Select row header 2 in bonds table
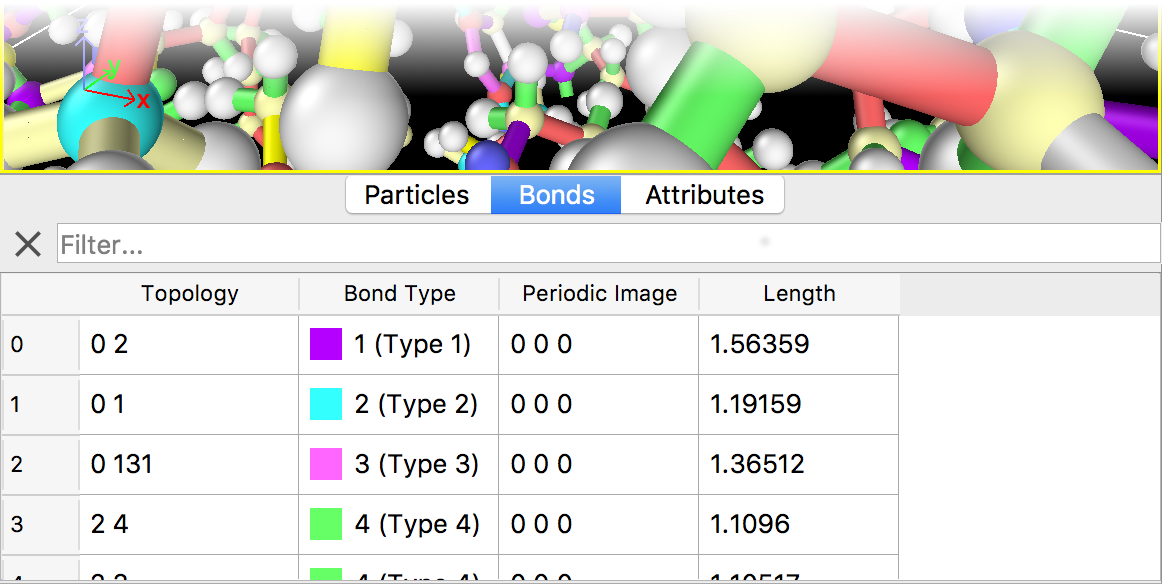The height and width of the screenshot is (584, 1162). tap(40, 465)
